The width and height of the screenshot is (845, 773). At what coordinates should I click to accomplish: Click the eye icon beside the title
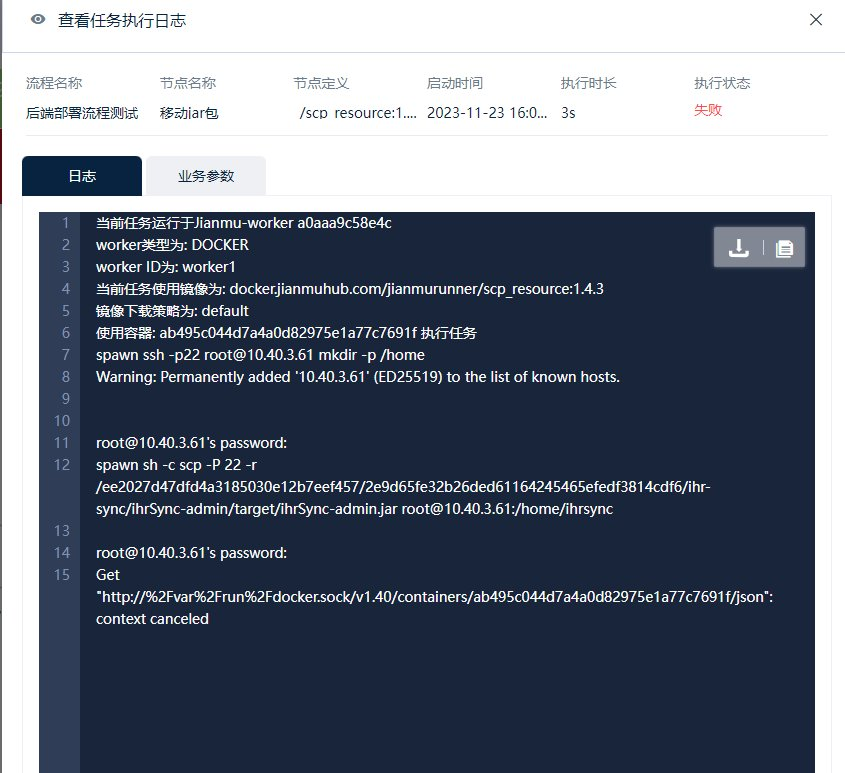coord(38,20)
